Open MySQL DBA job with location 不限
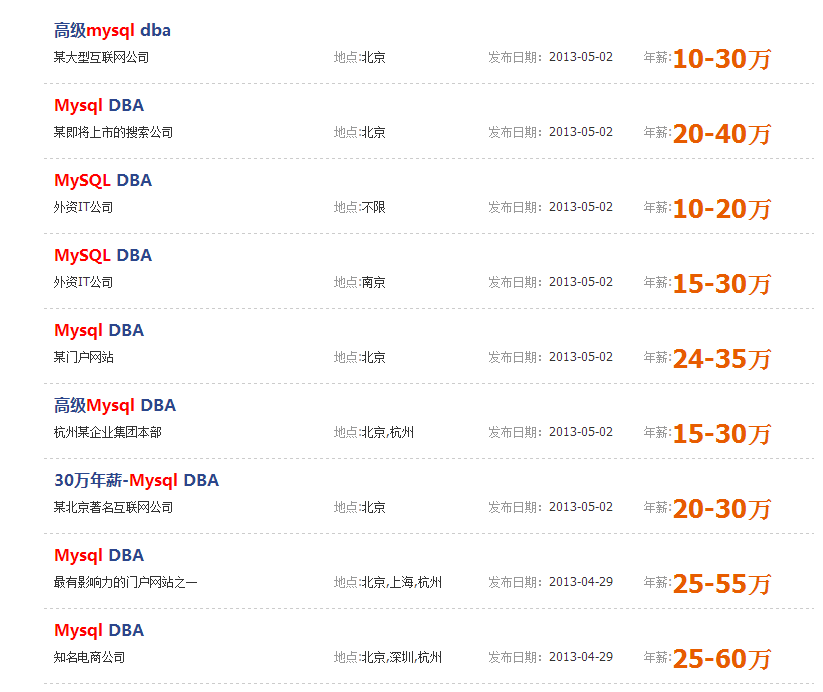This screenshot has height=692, width=823. 103,181
